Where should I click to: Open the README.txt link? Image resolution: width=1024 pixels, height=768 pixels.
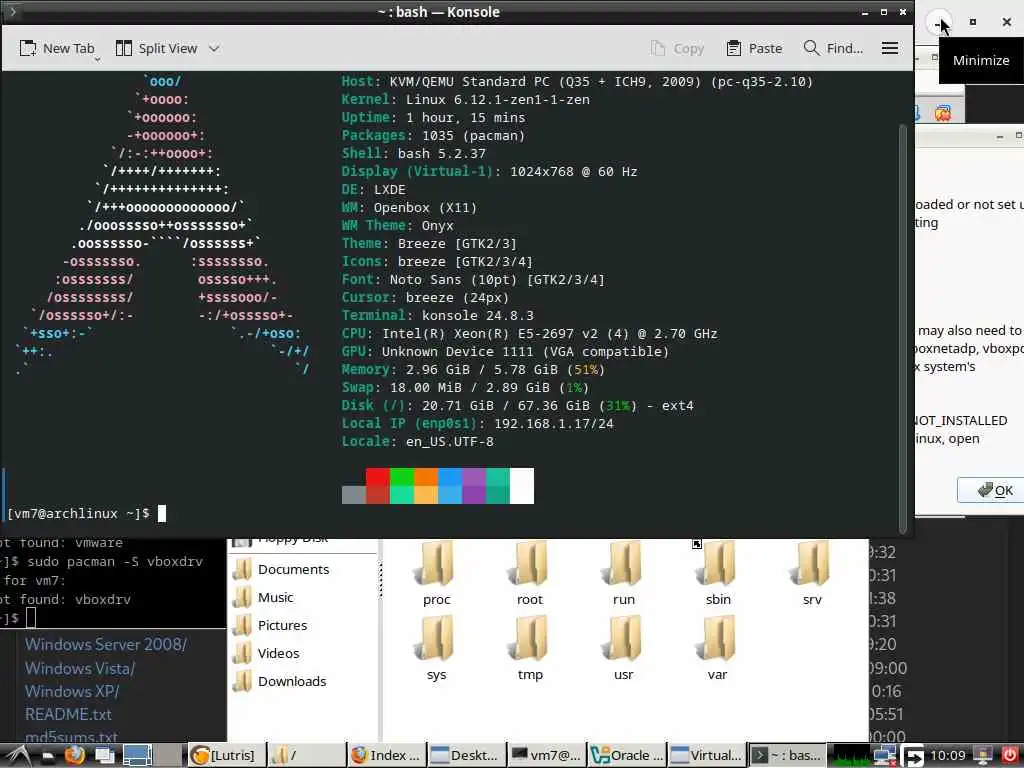[68, 714]
